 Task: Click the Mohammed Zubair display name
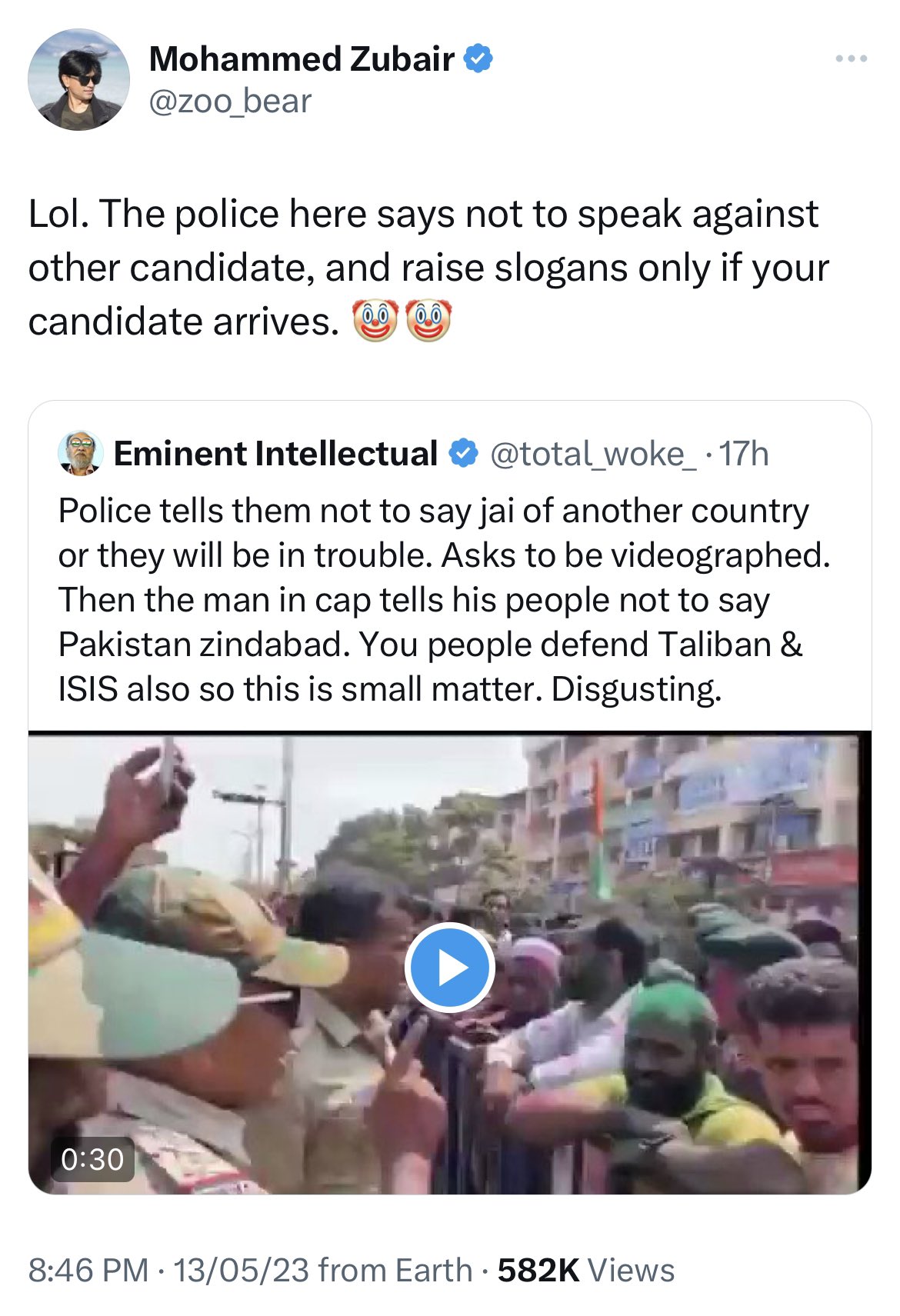pos(302,59)
